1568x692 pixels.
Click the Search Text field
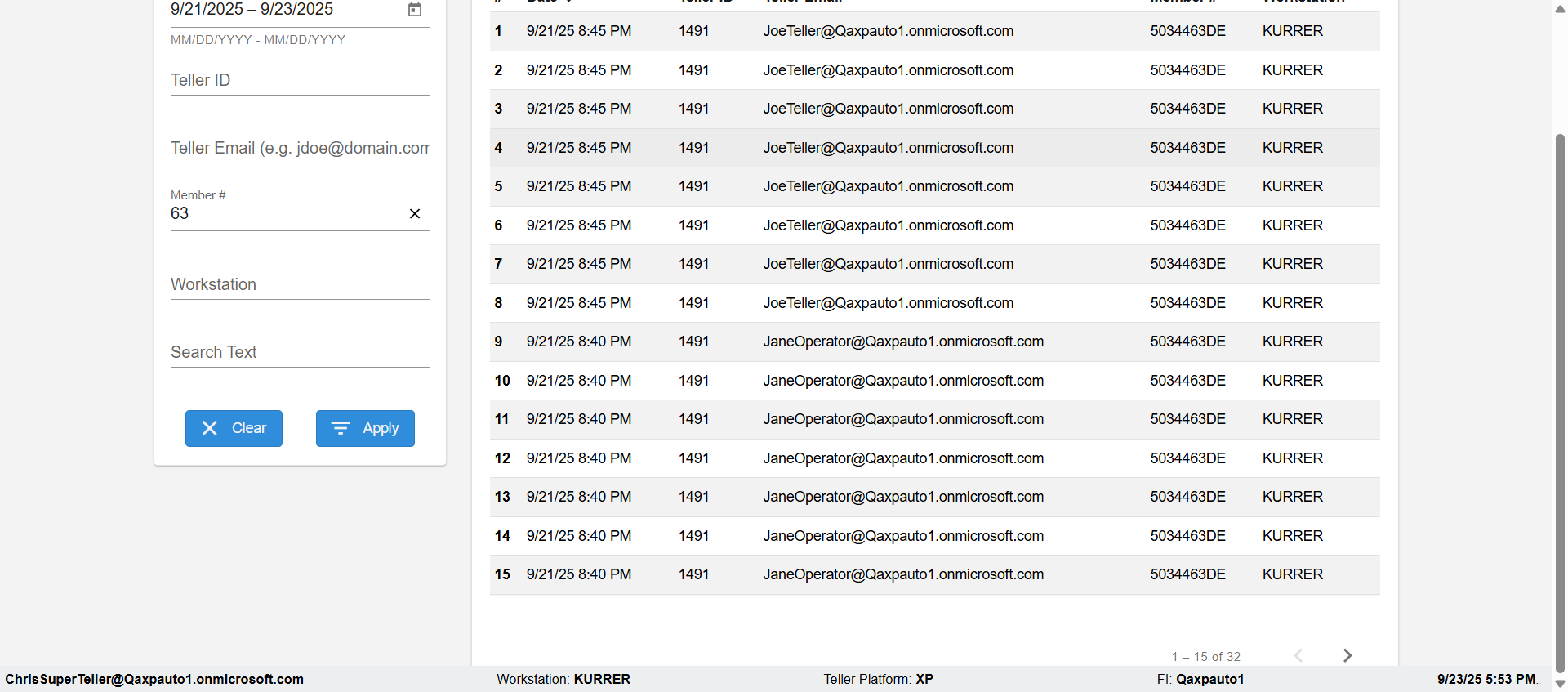click(x=299, y=352)
